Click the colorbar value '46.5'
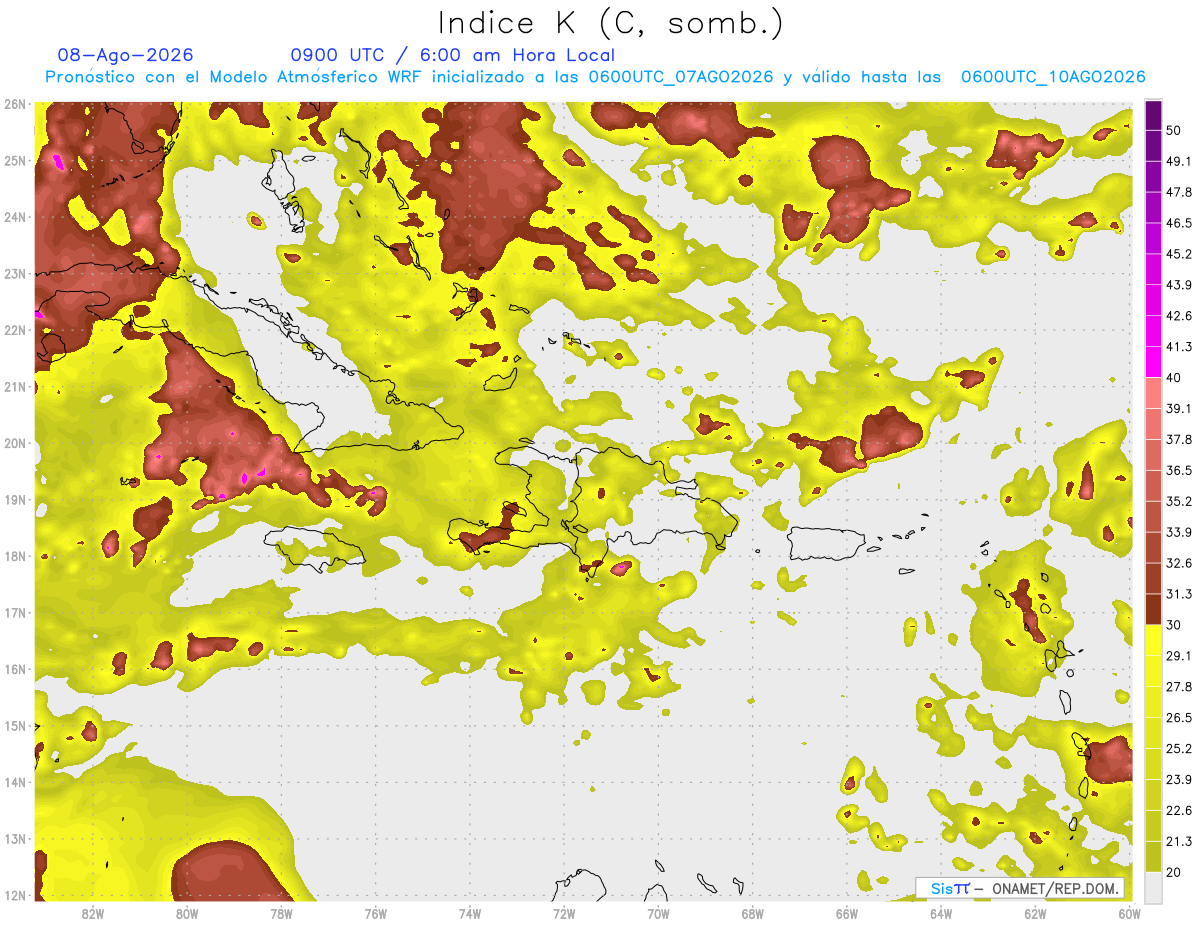Viewport: 1200px width, 927px height. pyautogui.click(x=1179, y=223)
